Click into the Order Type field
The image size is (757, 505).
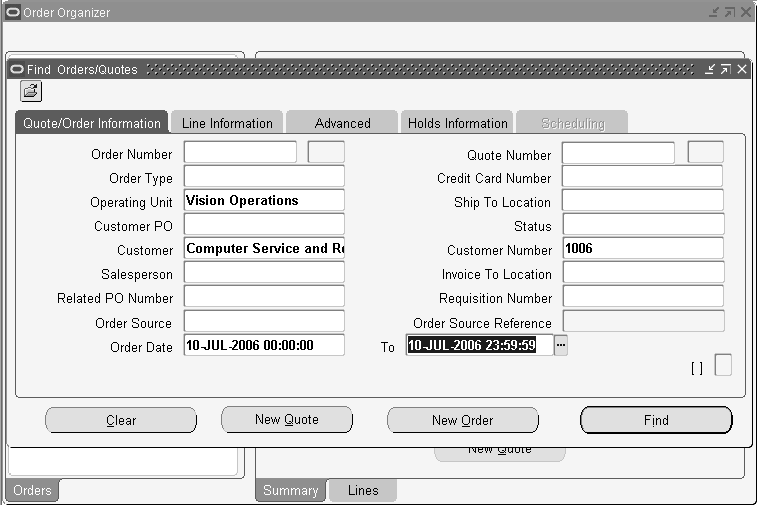(x=264, y=176)
